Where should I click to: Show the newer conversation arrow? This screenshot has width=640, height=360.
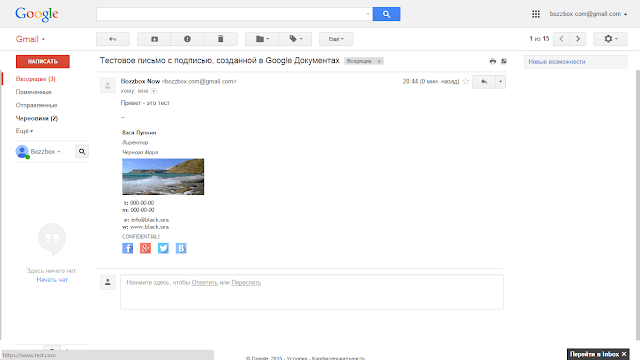pyautogui.click(x=562, y=39)
